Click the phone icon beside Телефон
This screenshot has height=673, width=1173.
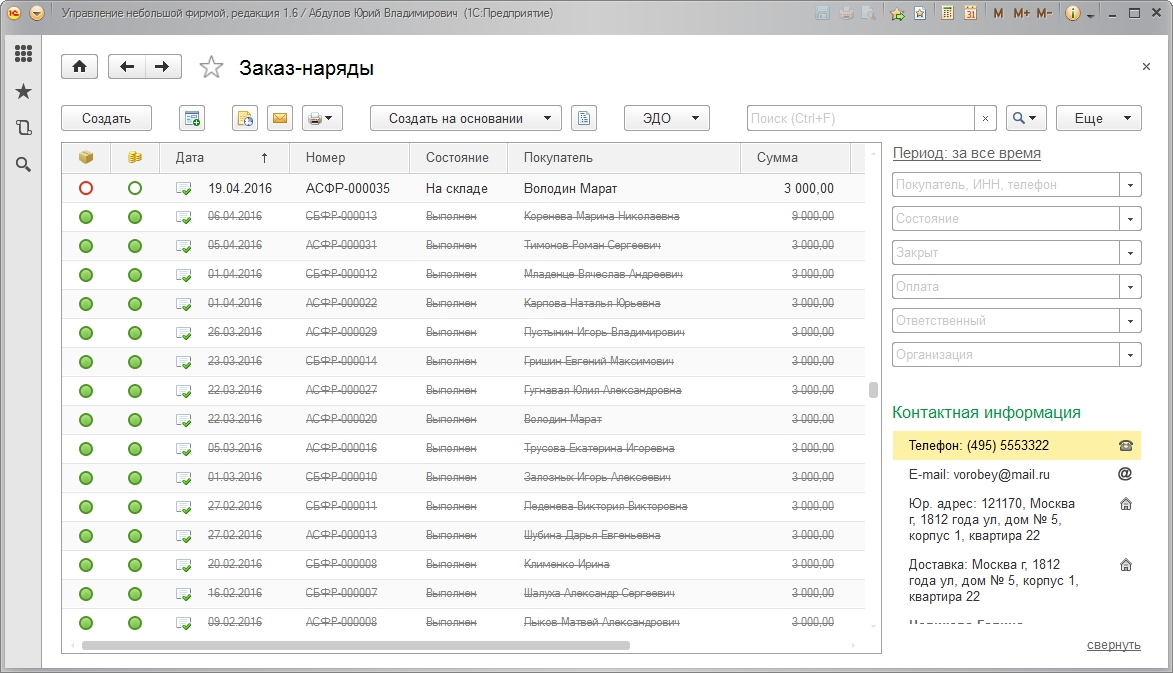(x=1125, y=446)
